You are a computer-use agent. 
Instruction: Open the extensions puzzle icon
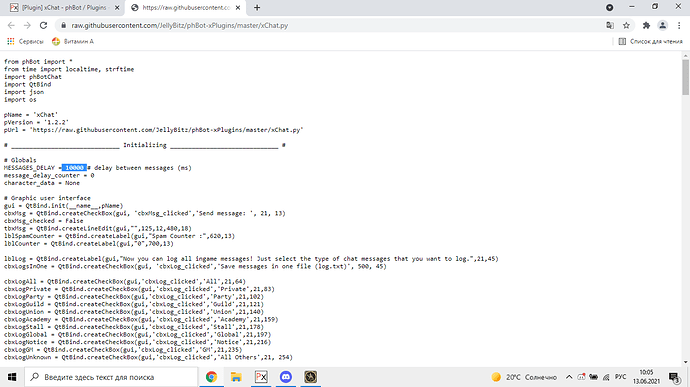pyautogui.click(x=646, y=26)
